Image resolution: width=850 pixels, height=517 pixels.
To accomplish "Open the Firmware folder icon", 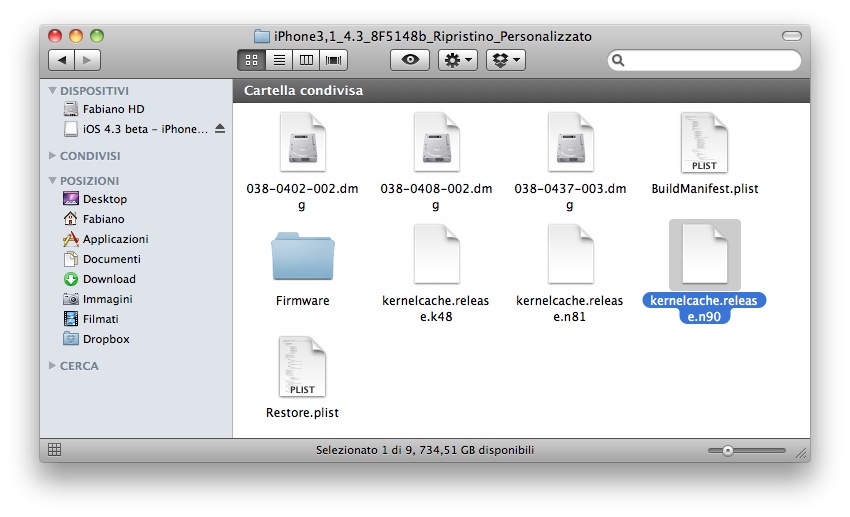I will (302, 257).
